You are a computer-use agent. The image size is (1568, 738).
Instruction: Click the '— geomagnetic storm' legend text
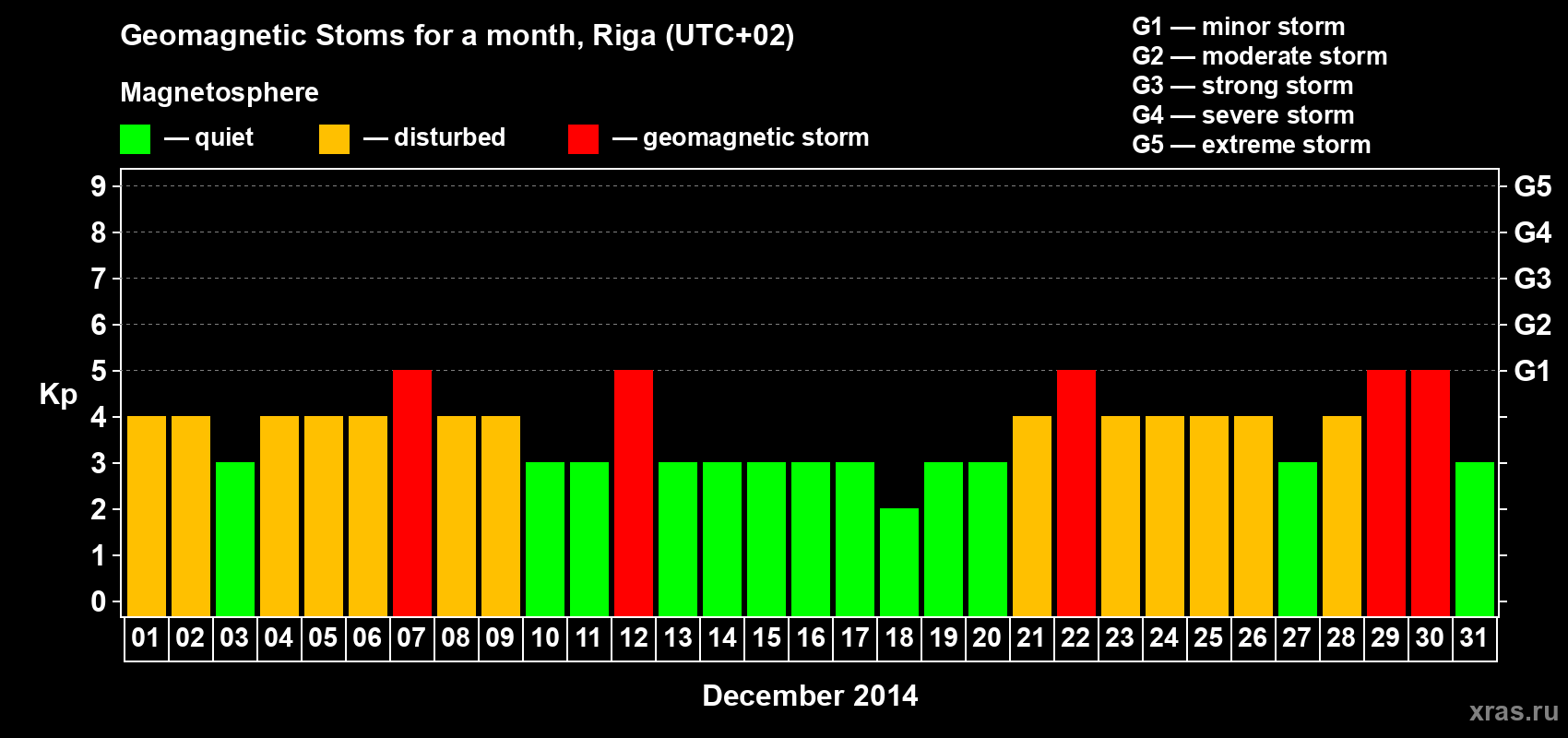(741, 137)
